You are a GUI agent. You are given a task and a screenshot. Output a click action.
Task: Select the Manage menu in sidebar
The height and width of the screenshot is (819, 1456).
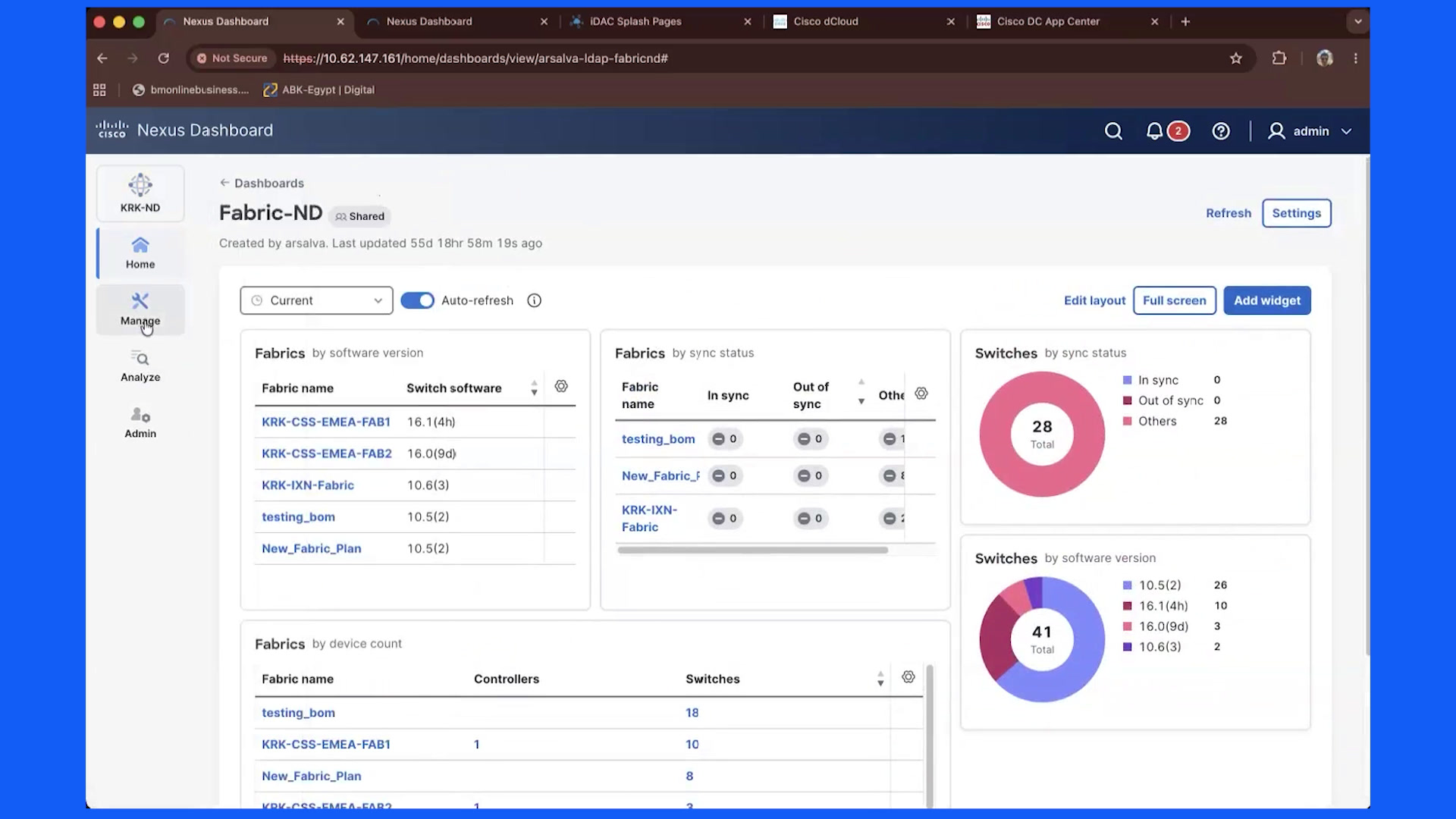[x=140, y=309]
